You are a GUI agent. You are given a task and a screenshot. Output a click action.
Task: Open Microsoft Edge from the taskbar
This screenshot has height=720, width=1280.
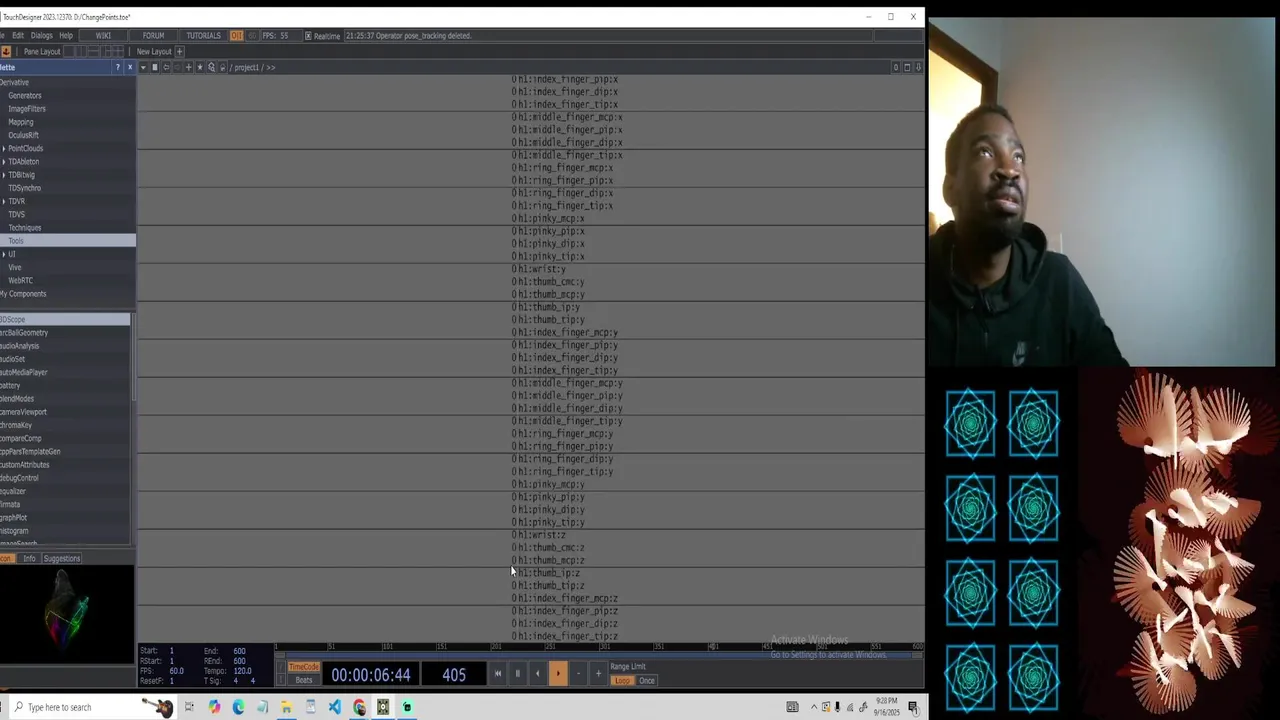238,707
